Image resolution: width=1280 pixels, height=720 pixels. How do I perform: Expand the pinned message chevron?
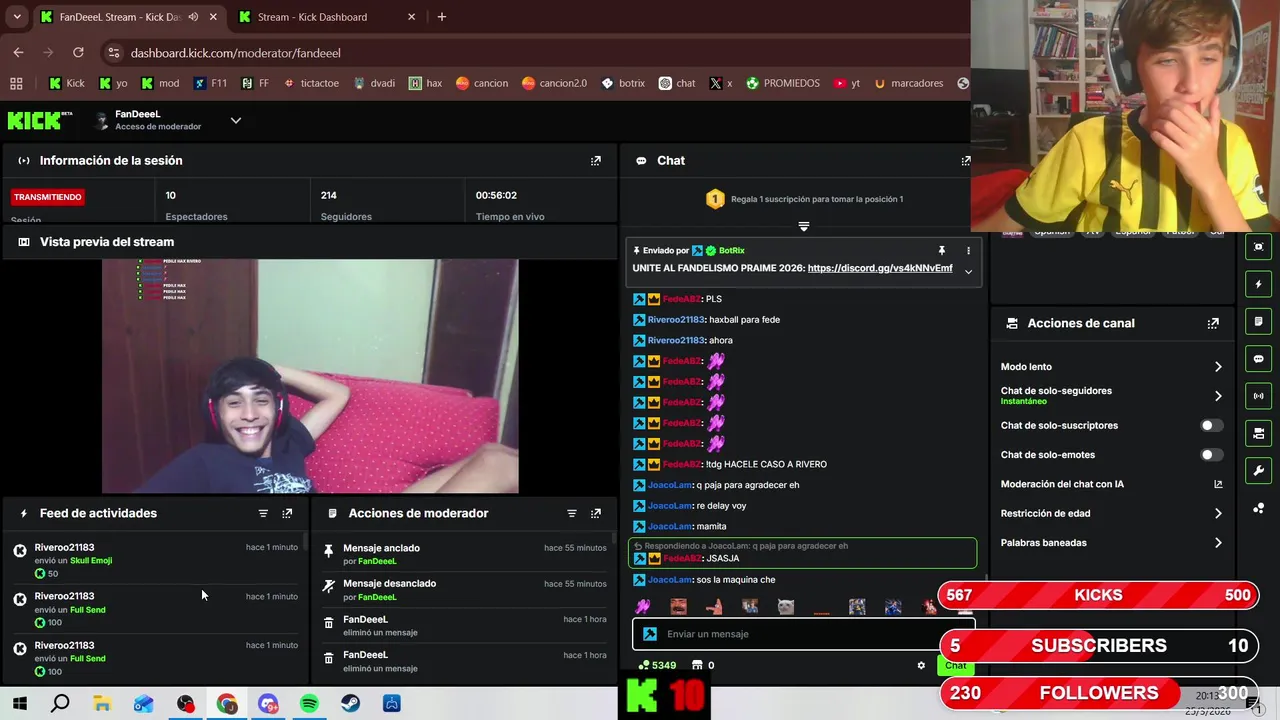968,271
